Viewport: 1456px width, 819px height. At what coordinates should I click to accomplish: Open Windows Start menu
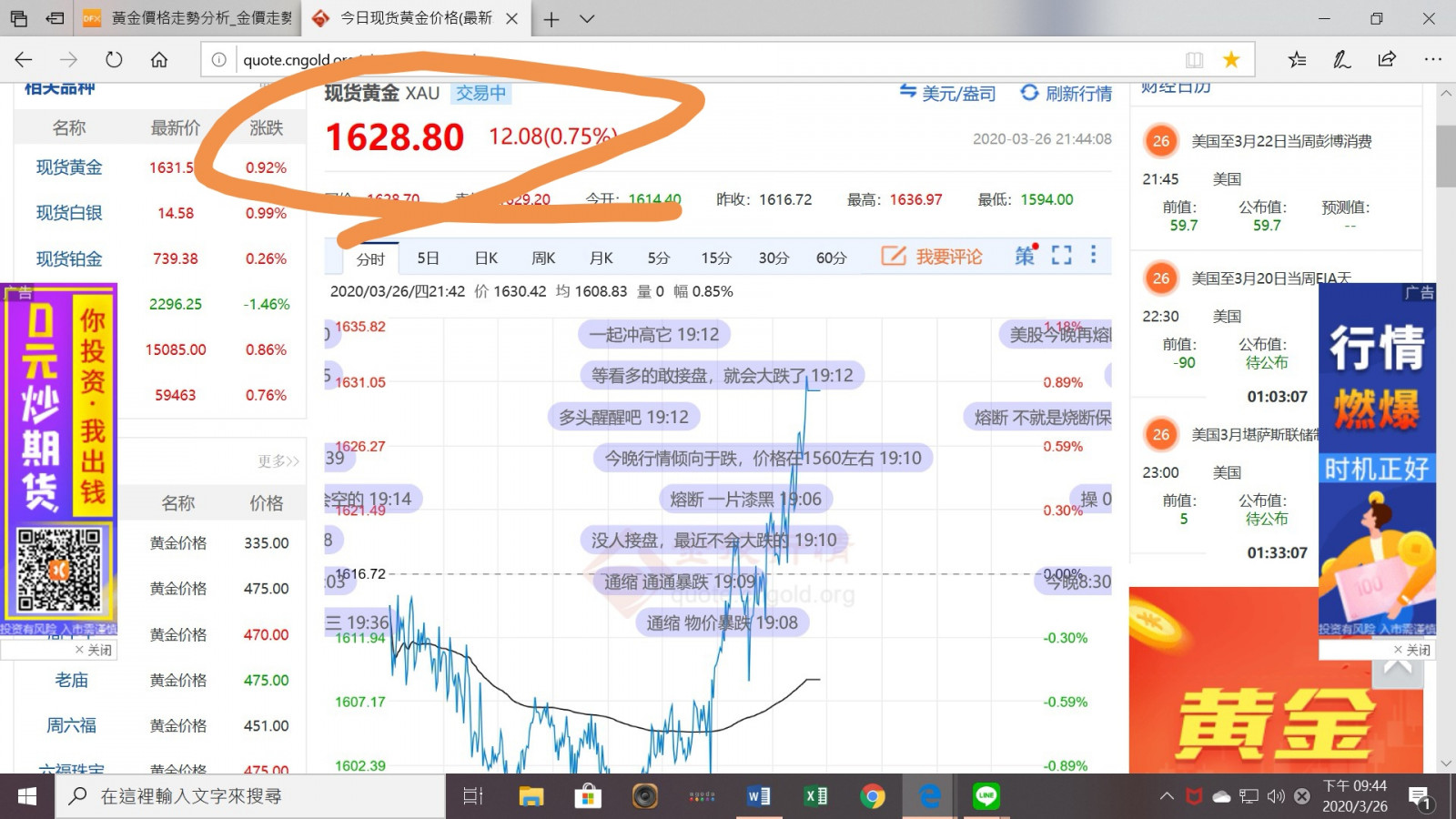tap(26, 796)
